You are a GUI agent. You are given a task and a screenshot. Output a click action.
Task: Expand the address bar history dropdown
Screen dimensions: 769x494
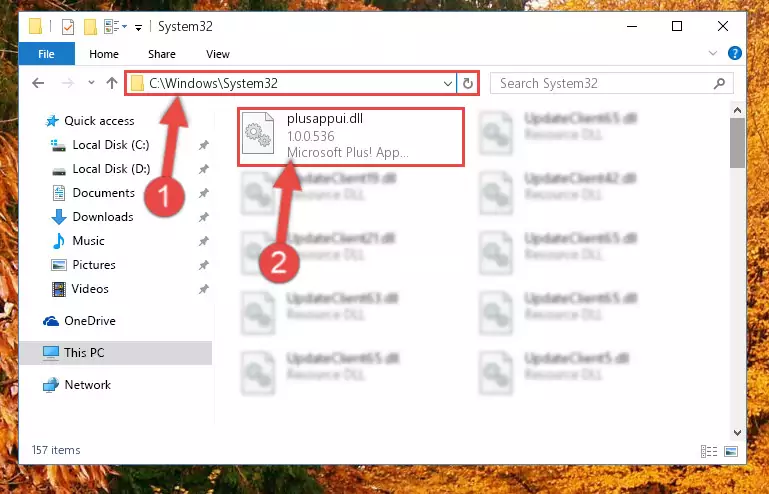click(448, 84)
